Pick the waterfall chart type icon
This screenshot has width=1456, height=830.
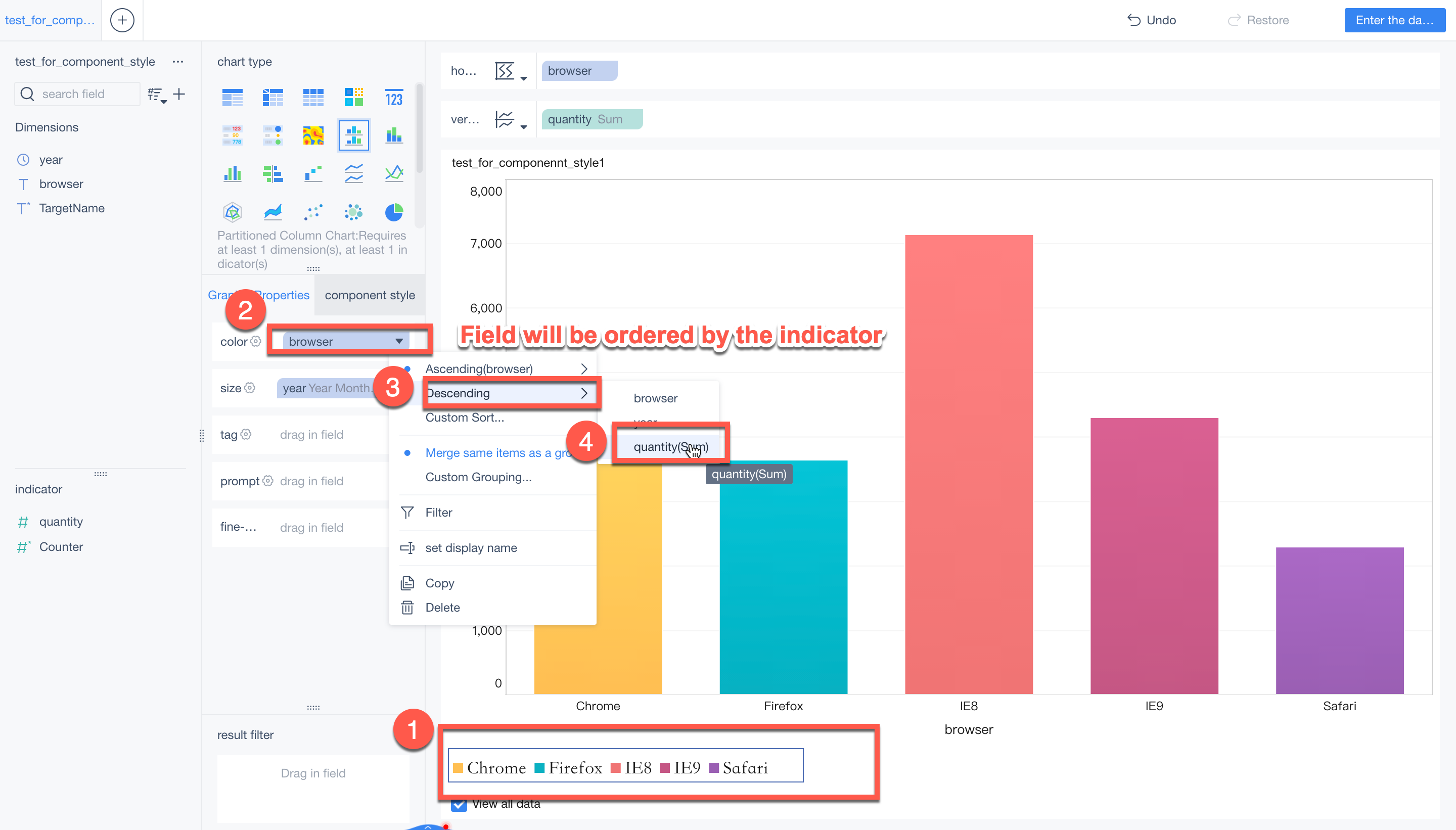click(313, 173)
